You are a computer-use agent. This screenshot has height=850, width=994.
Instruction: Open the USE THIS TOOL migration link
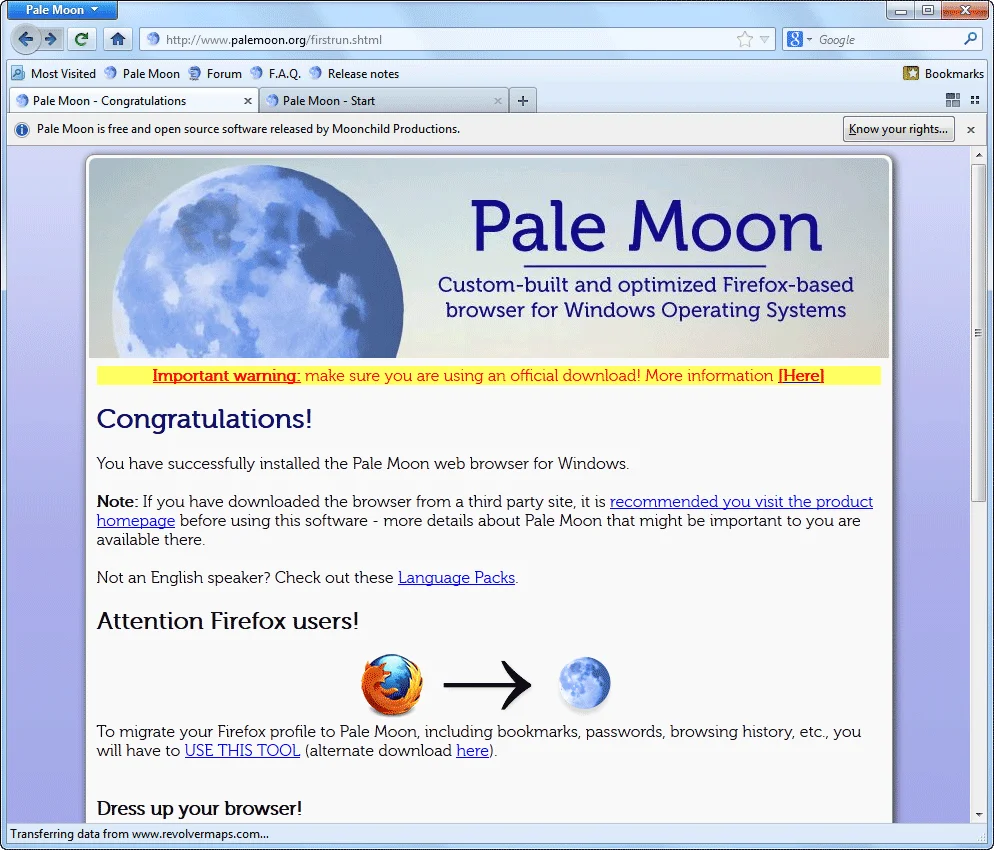242,750
